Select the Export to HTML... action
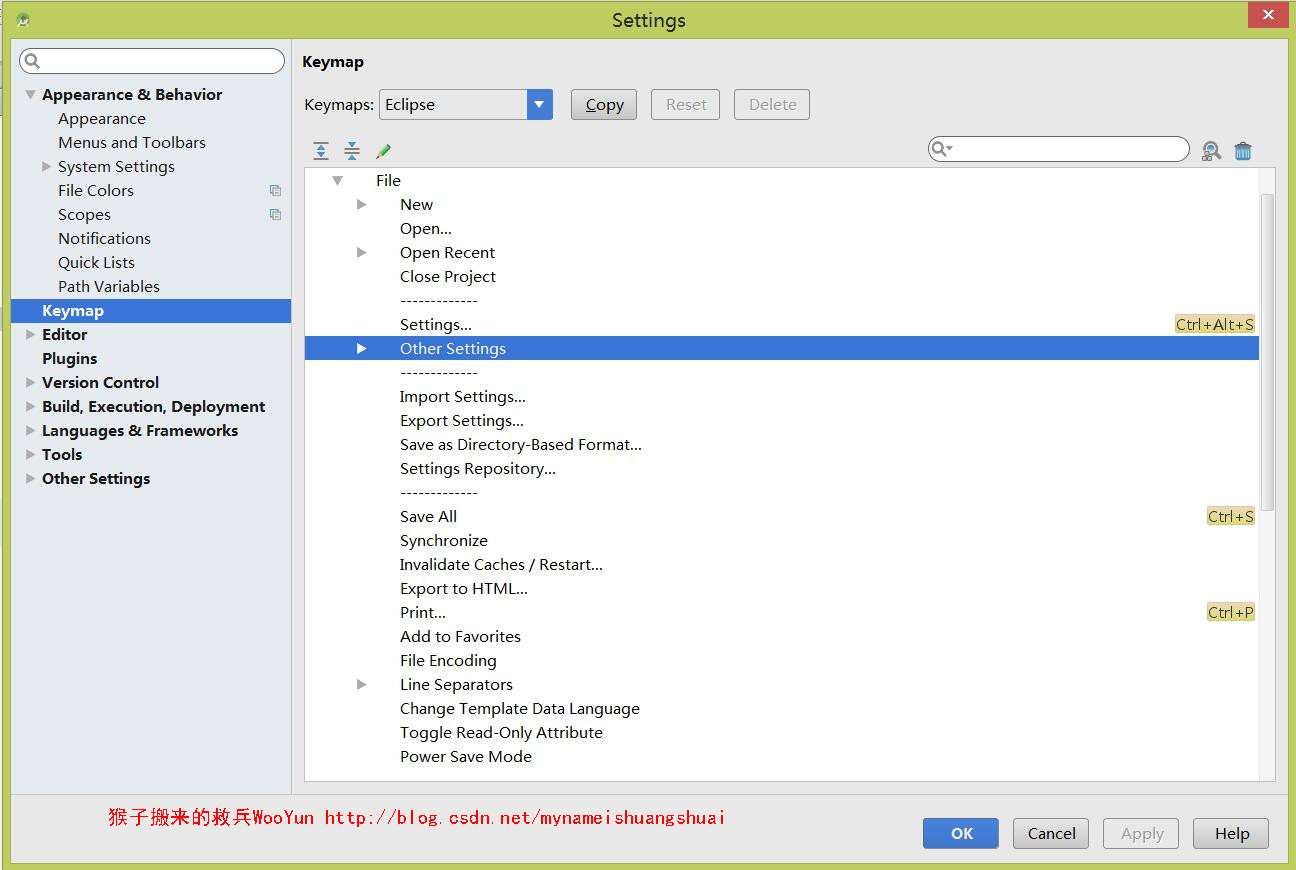Viewport: 1296px width, 870px height. point(464,588)
